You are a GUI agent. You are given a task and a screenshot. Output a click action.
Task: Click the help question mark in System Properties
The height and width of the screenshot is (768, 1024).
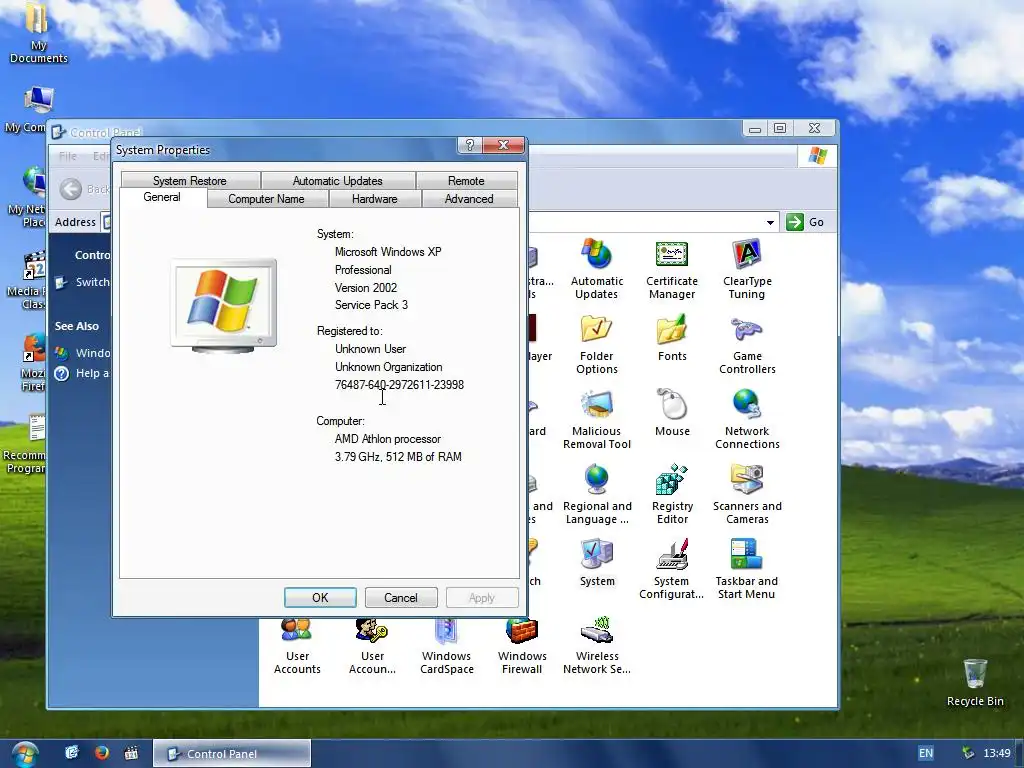[x=470, y=145]
